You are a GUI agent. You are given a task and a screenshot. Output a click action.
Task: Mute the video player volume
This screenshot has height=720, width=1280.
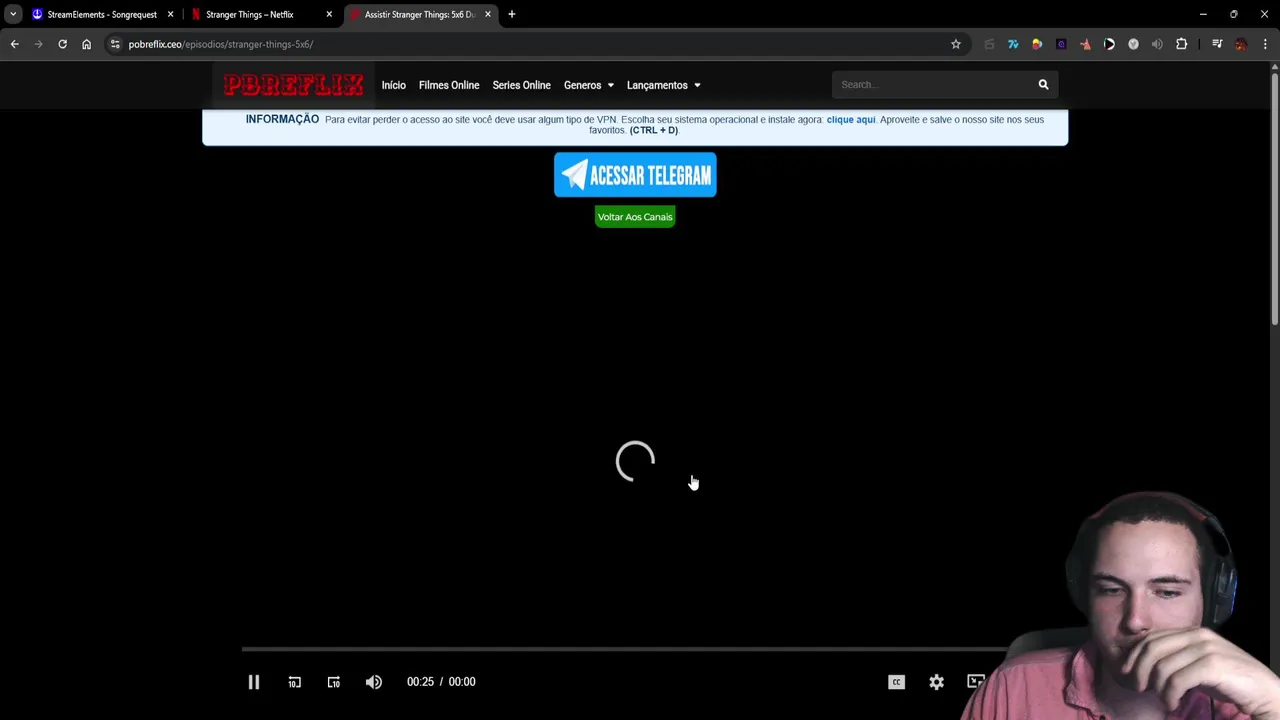click(373, 682)
